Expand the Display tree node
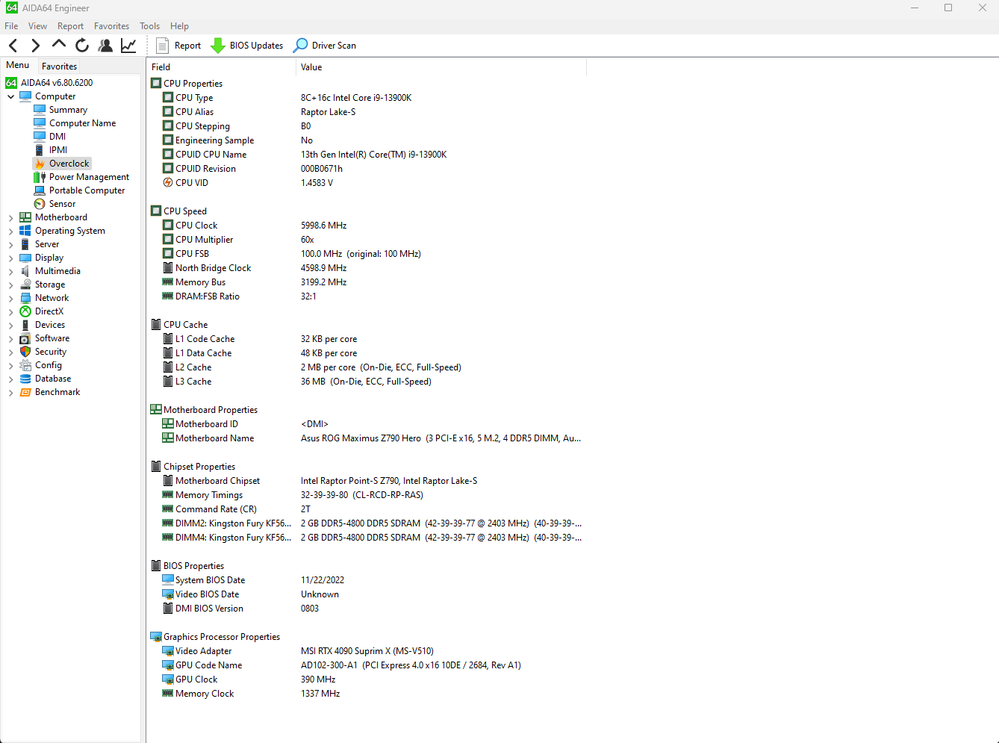 pos(11,258)
